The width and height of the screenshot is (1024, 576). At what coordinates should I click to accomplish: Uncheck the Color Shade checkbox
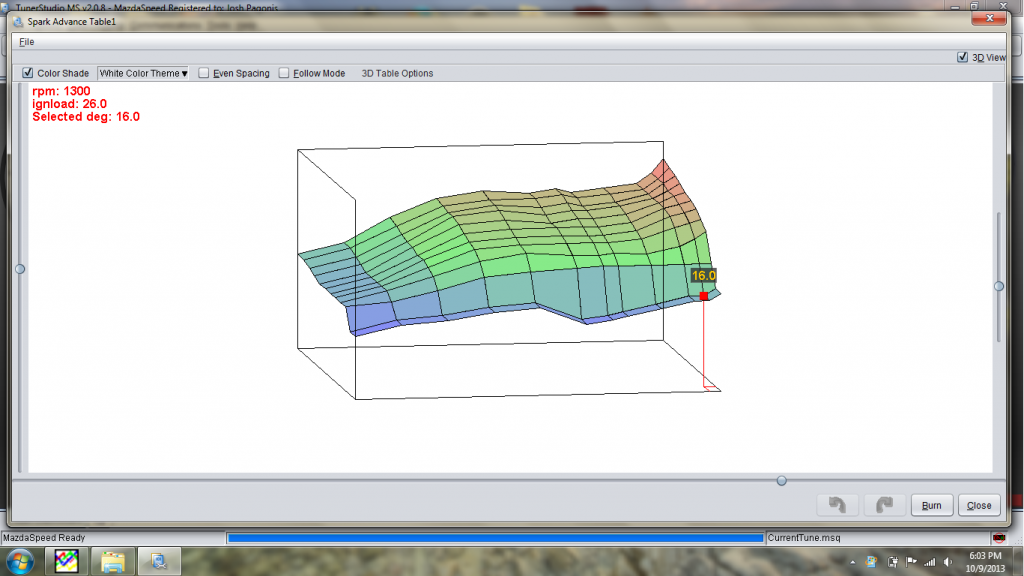[28, 73]
